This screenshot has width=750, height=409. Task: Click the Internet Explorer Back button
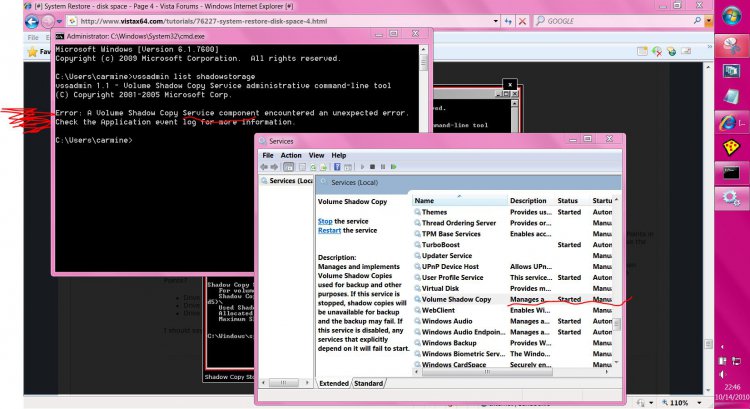pos(32,22)
